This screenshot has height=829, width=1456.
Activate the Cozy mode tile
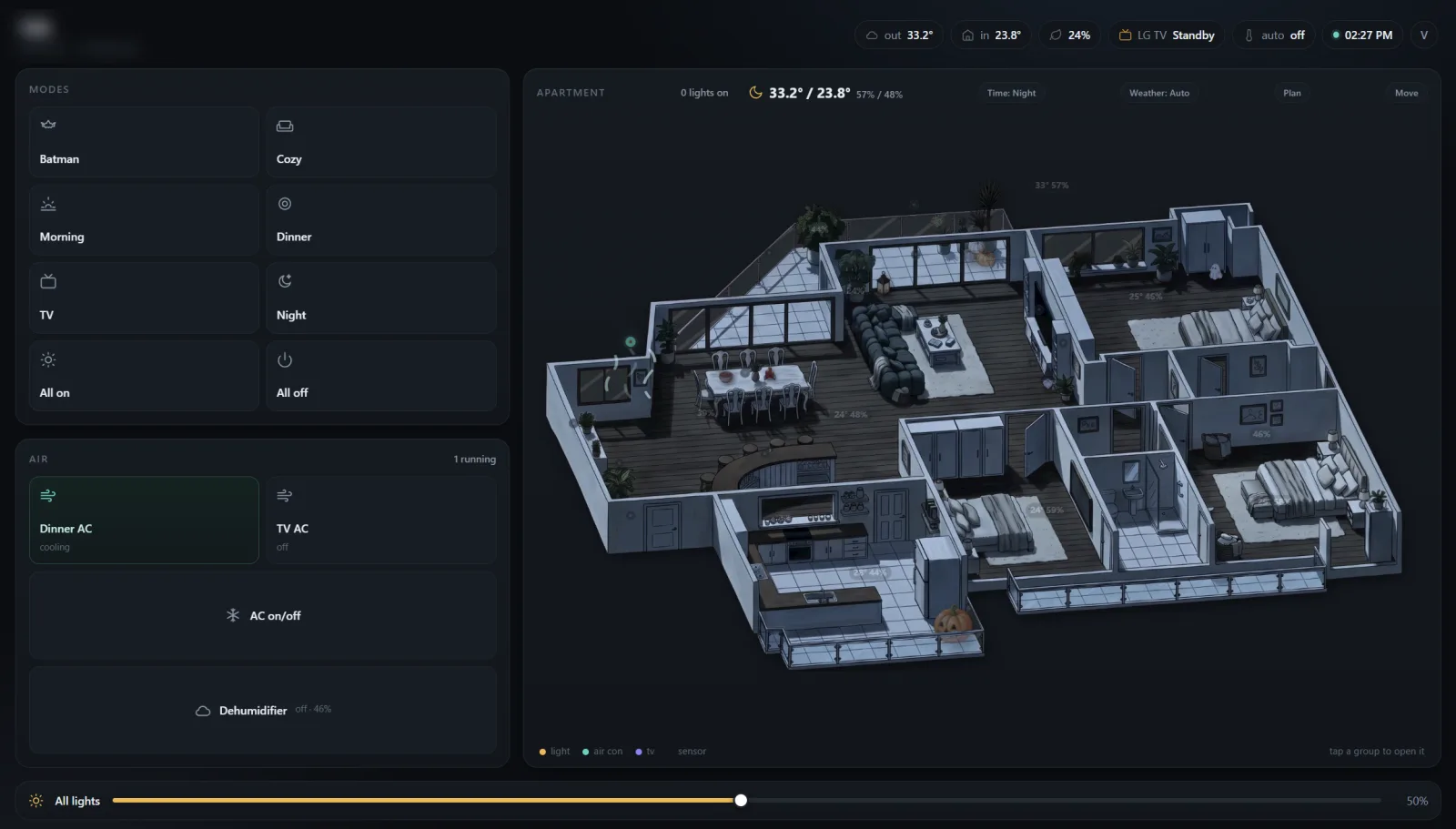(x=380, y=142)
